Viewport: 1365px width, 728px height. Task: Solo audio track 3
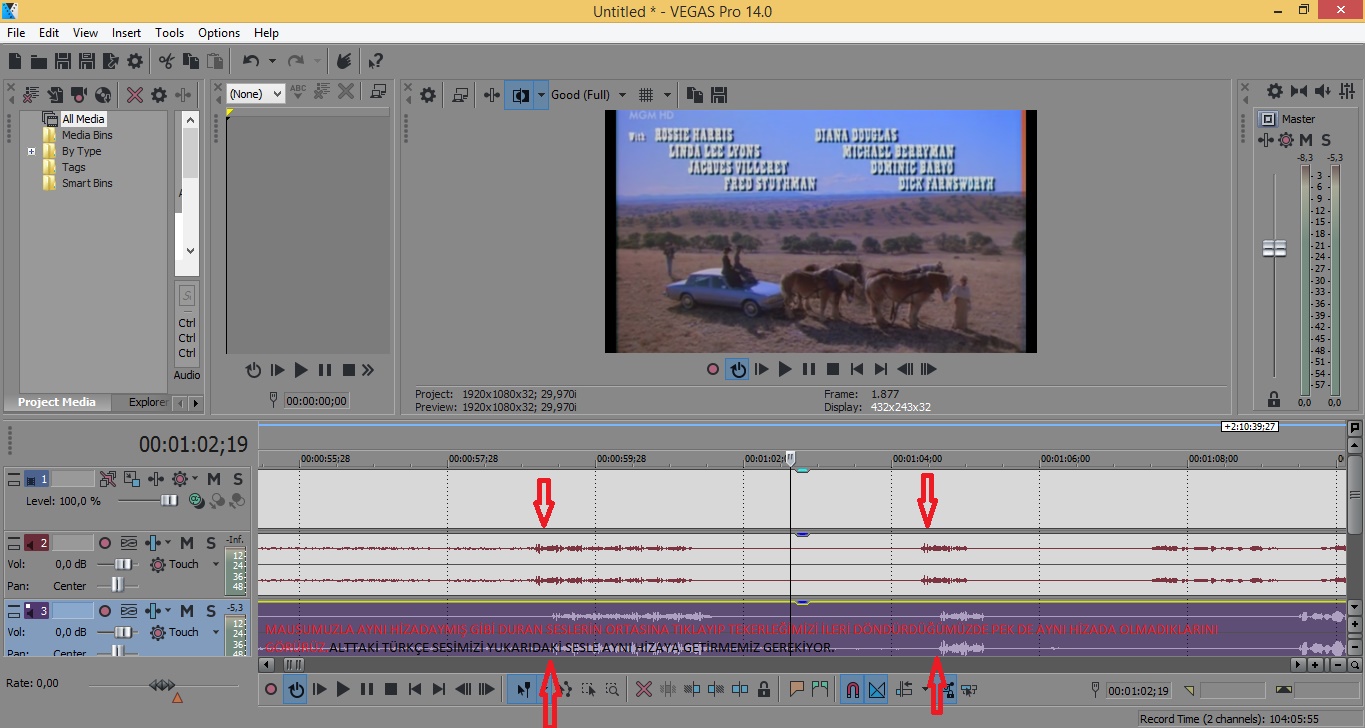(x=211, y=610)
